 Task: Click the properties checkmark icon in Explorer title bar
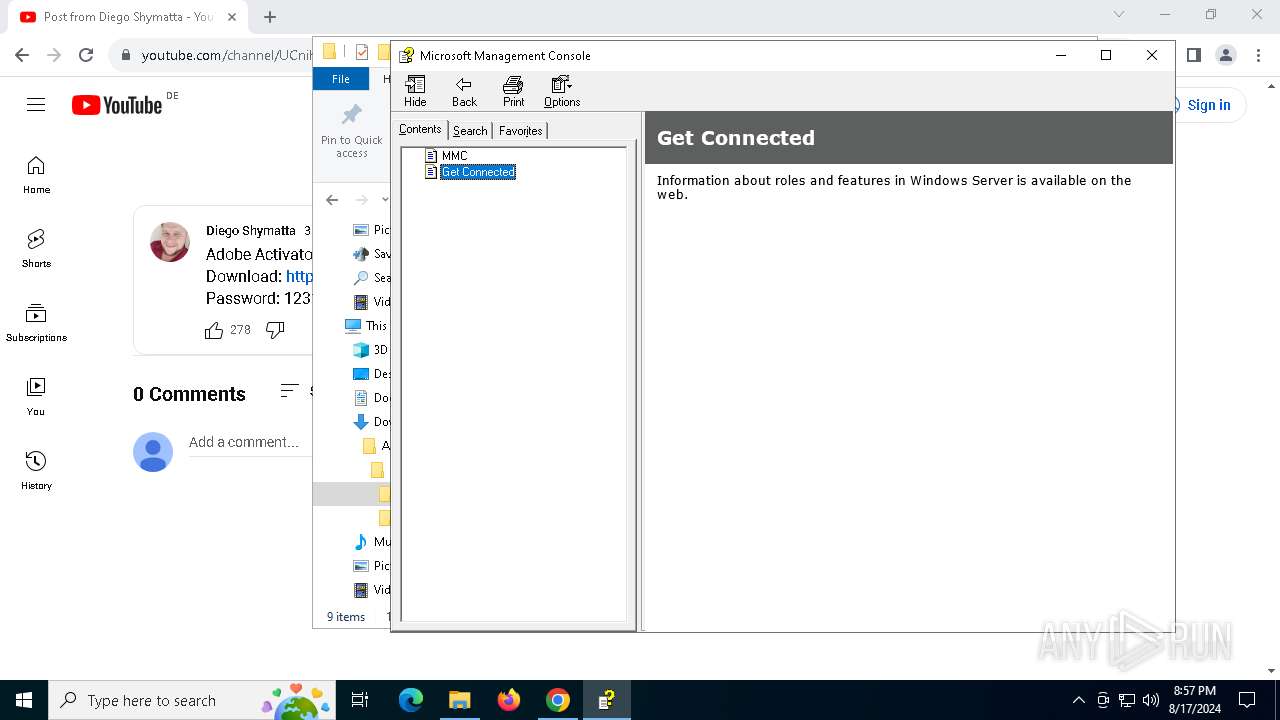click(x=361, y=52)
